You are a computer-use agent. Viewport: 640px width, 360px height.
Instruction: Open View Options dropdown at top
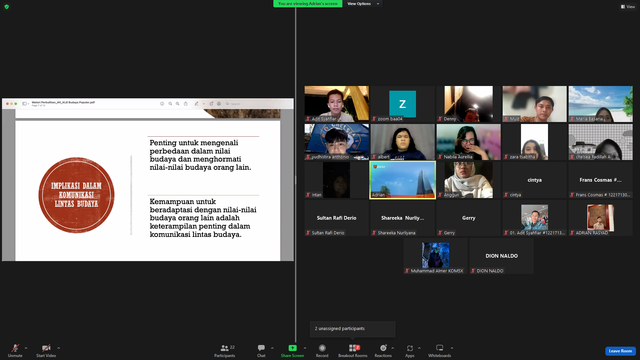point(363,4)
